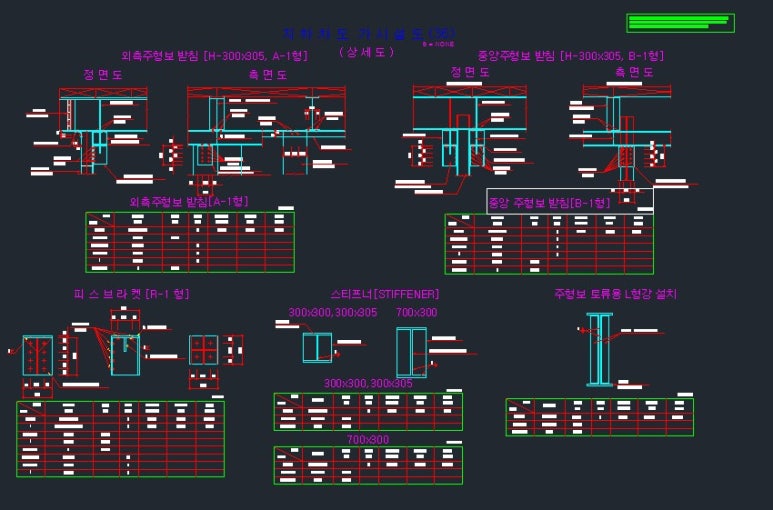Select the L형강 vertical beam drawing

coord(599,349)
